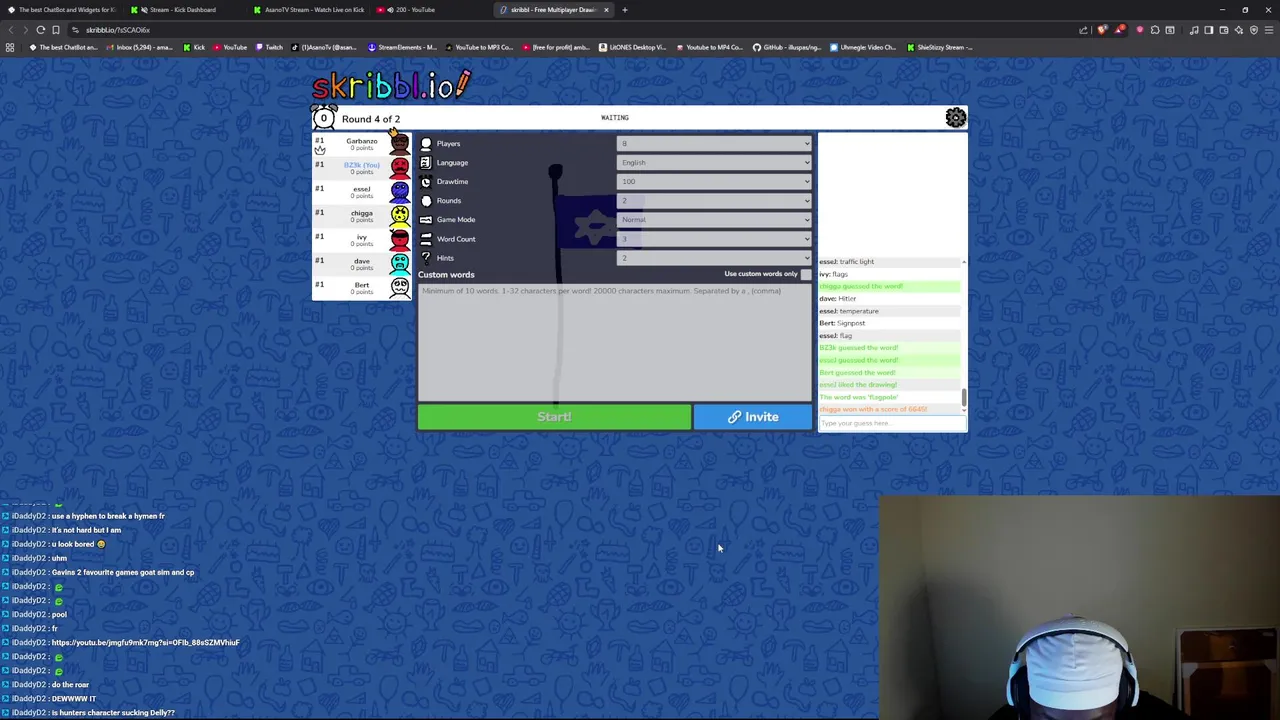Open the Brave Wallet icon

tap(1224, 30)
